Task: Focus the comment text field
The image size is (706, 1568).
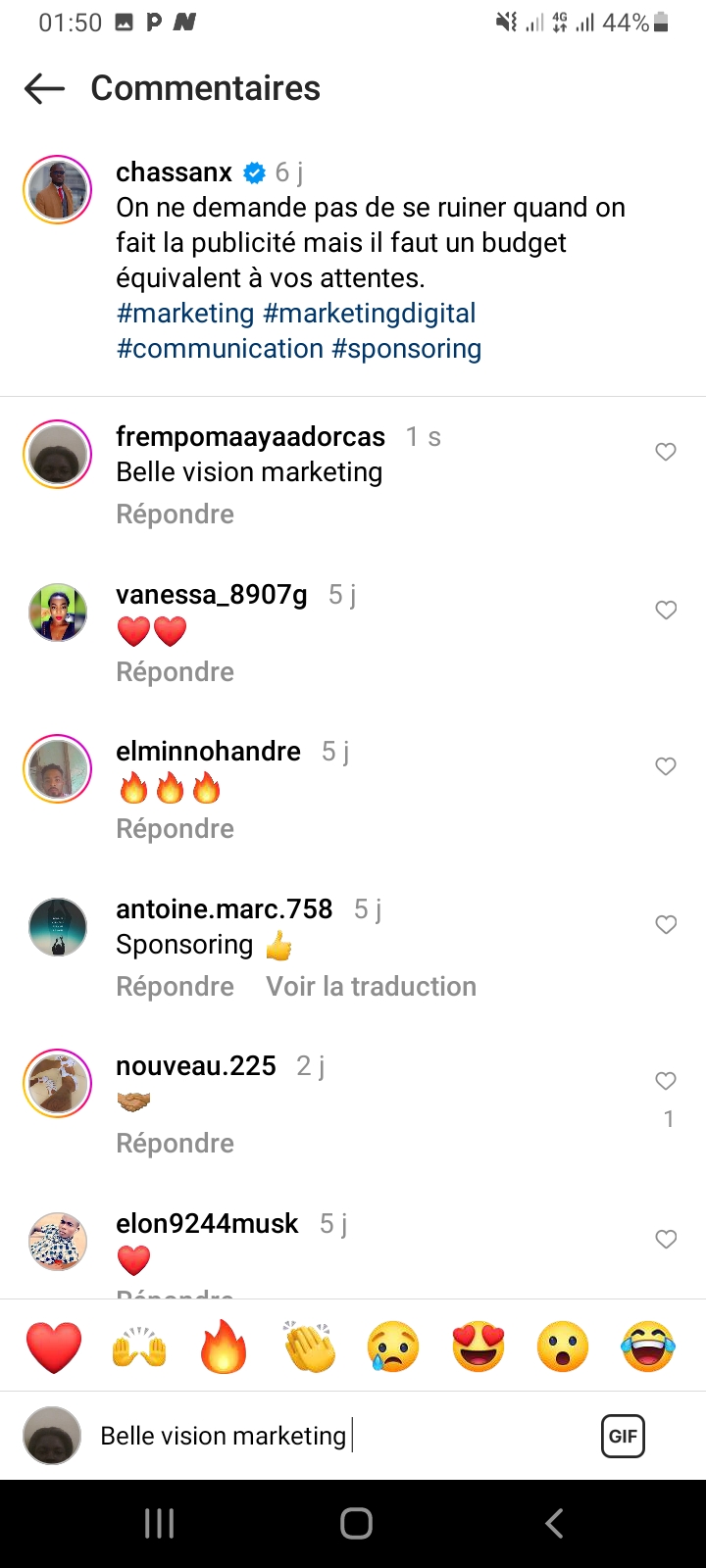Action: pyautogui.click(x=333, y=1437)
